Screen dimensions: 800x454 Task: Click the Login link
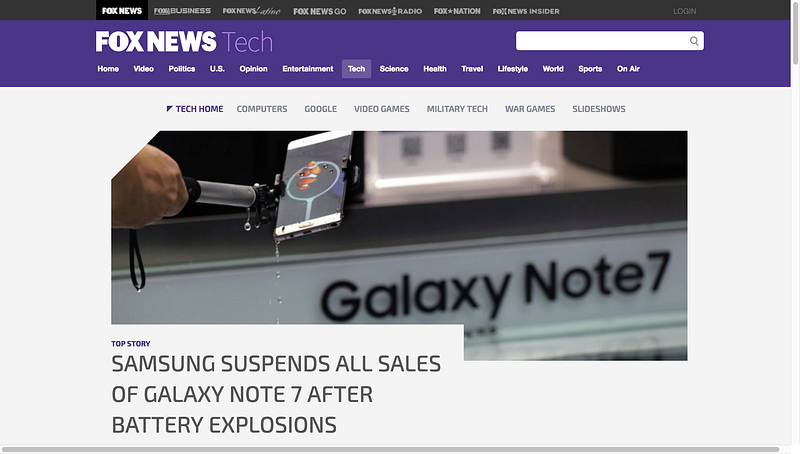tap(684, 11)
